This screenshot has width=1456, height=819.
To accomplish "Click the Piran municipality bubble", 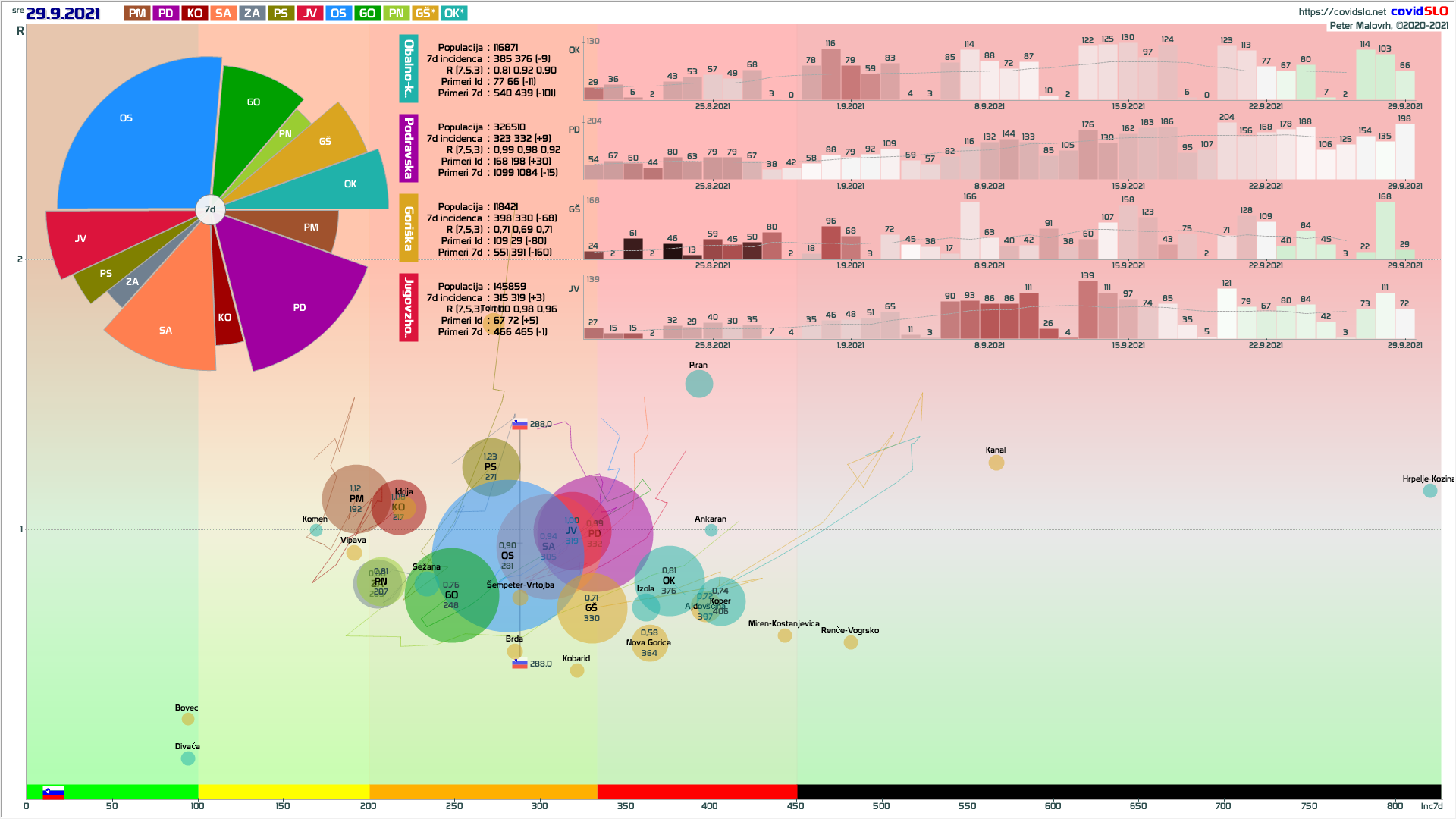I will 698,384.
